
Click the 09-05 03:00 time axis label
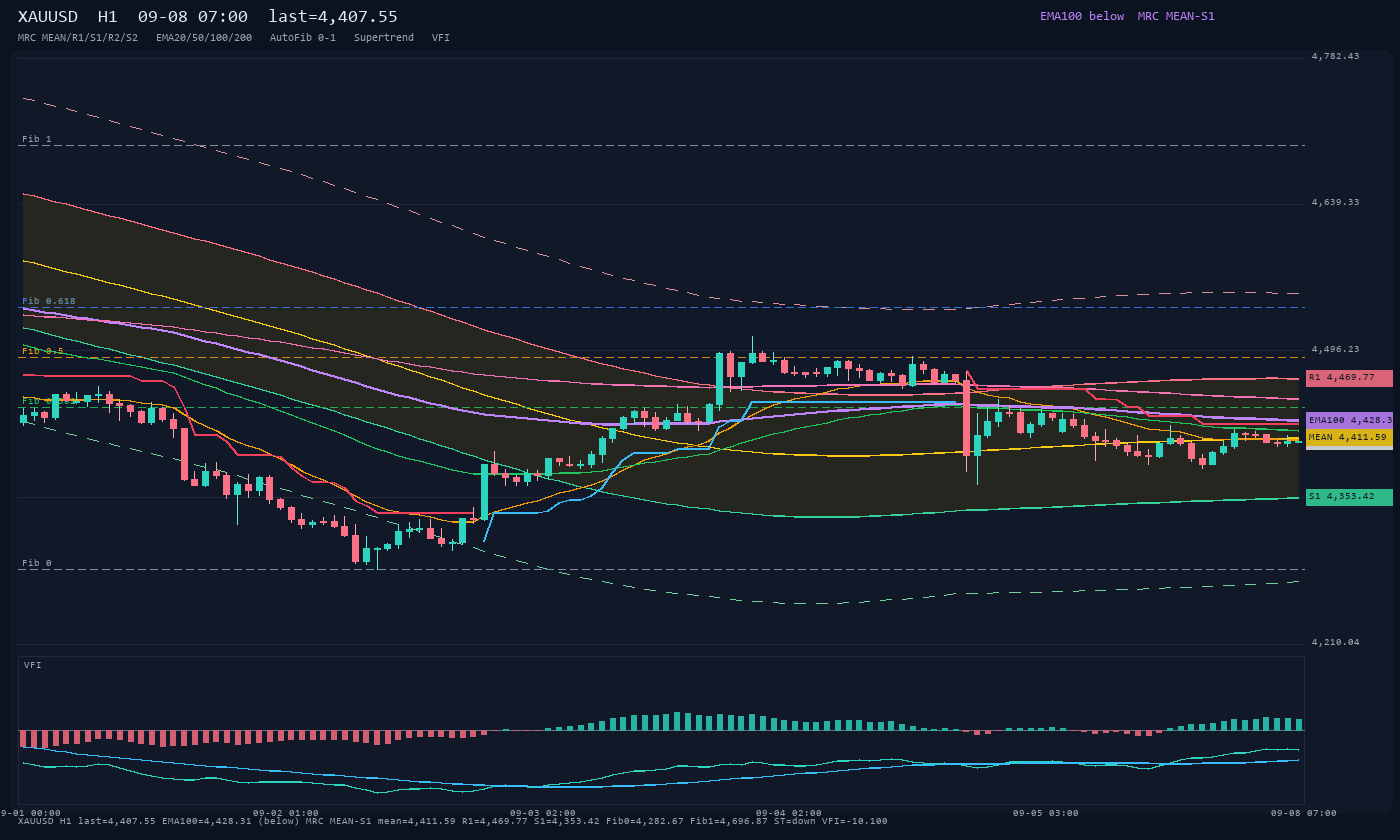tap(1046, 813)
